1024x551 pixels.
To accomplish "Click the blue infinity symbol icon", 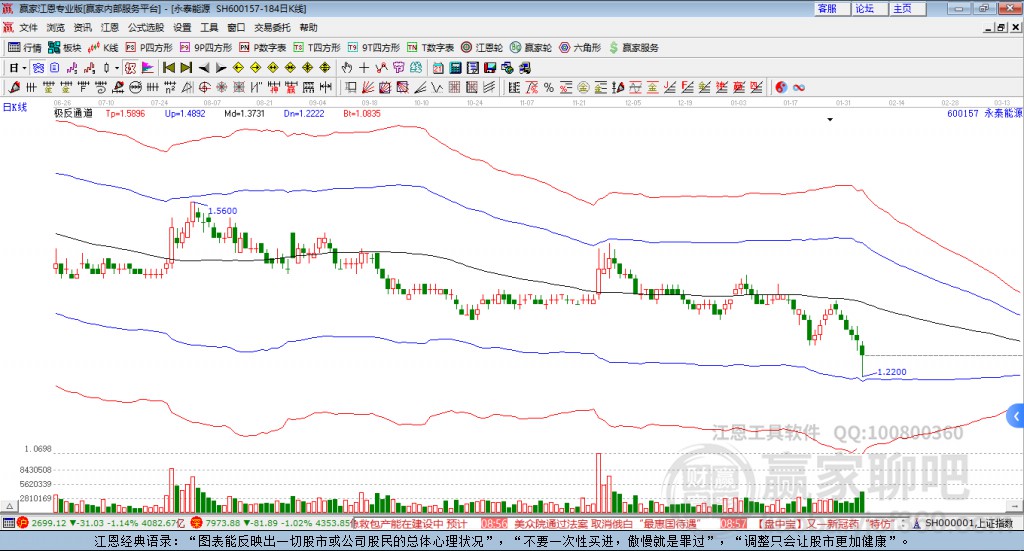I will click(x=799, y=87).
